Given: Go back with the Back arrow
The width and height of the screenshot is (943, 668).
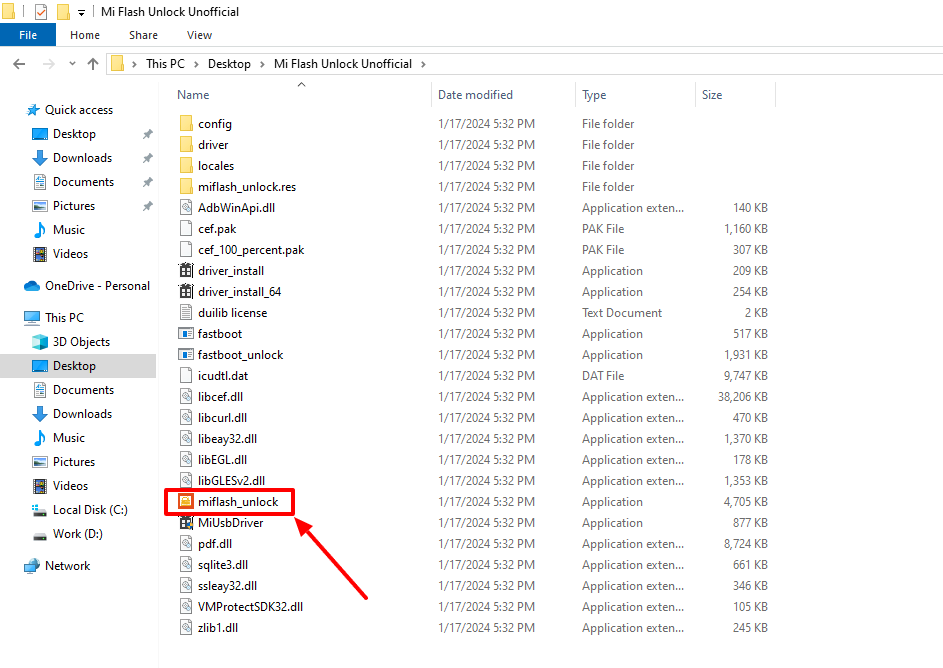Looking at the screenshot, I should (x=19, y=64).
